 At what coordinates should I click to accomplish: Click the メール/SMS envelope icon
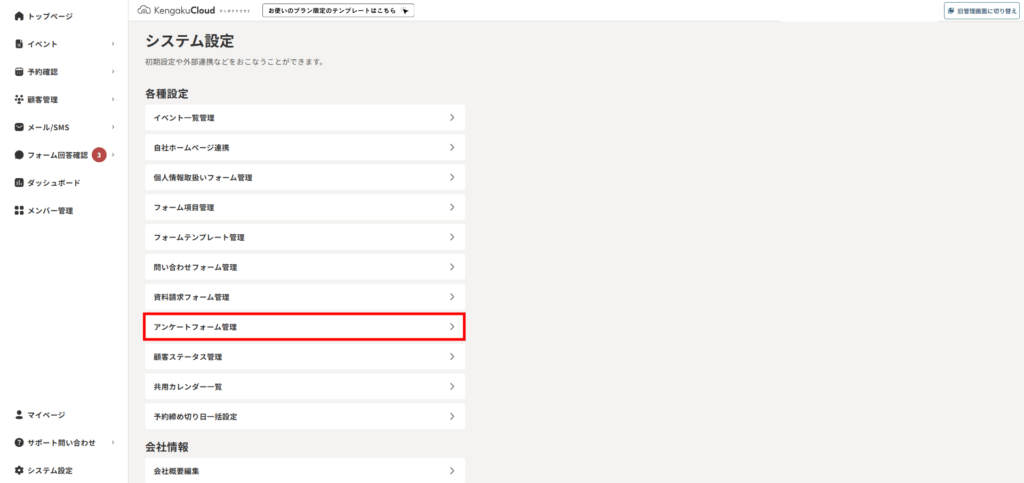[x=19, y=127]
